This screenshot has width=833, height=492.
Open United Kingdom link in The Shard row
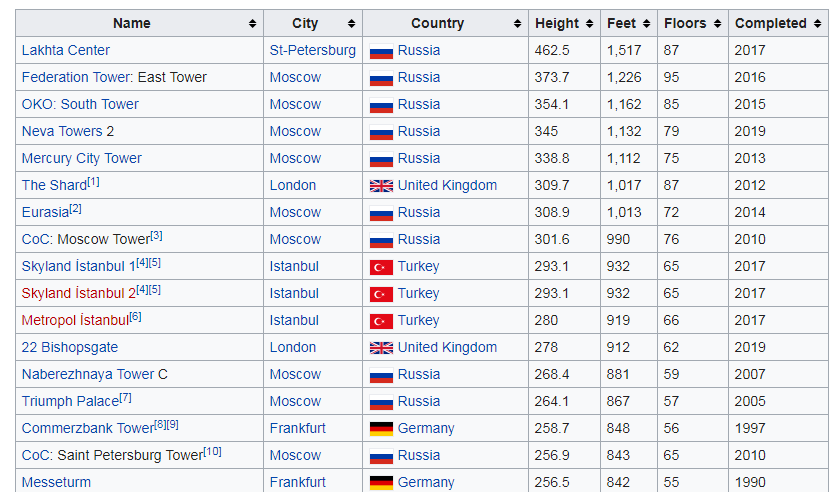coord(447,185)
